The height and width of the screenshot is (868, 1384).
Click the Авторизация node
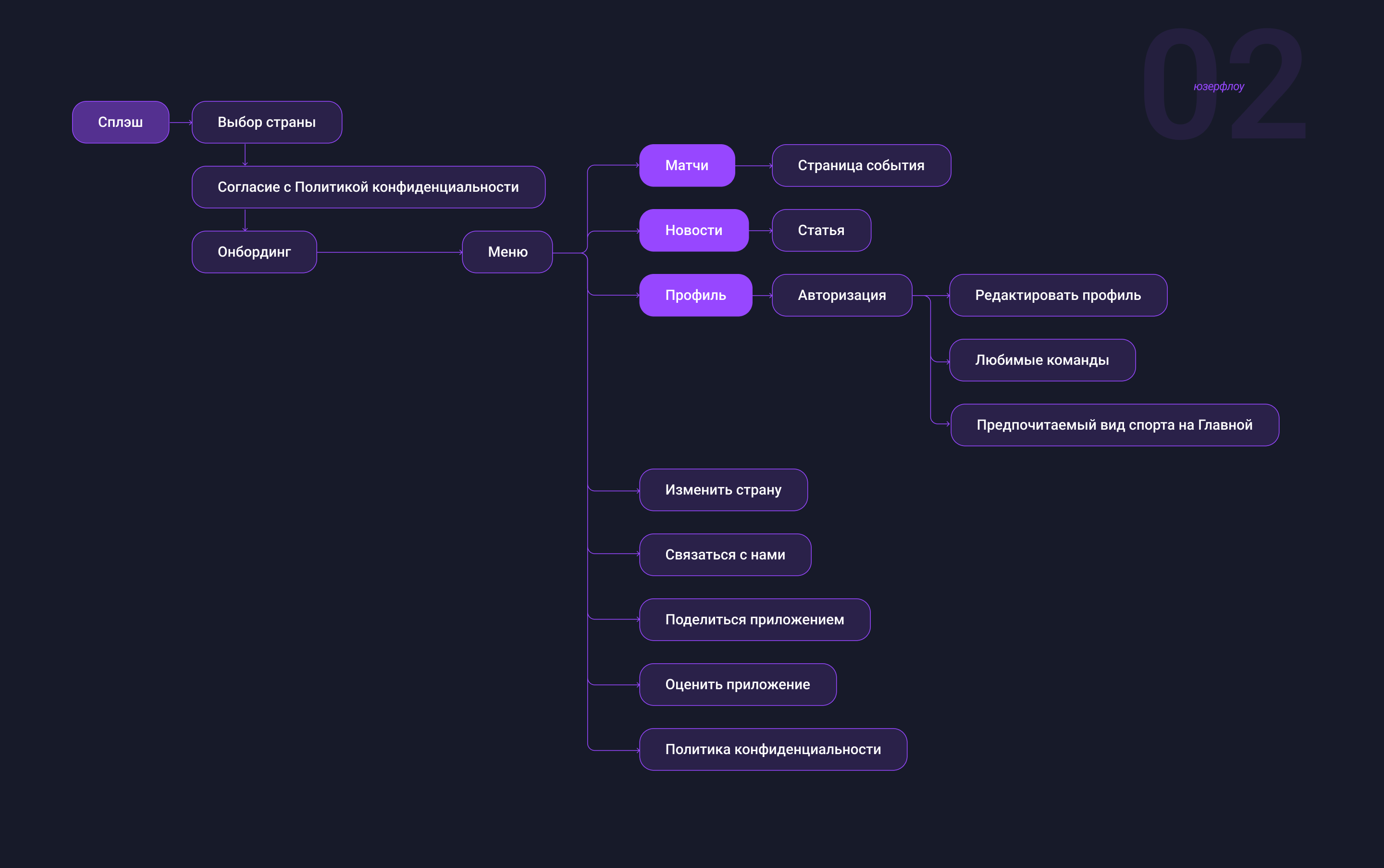[841, 295]
